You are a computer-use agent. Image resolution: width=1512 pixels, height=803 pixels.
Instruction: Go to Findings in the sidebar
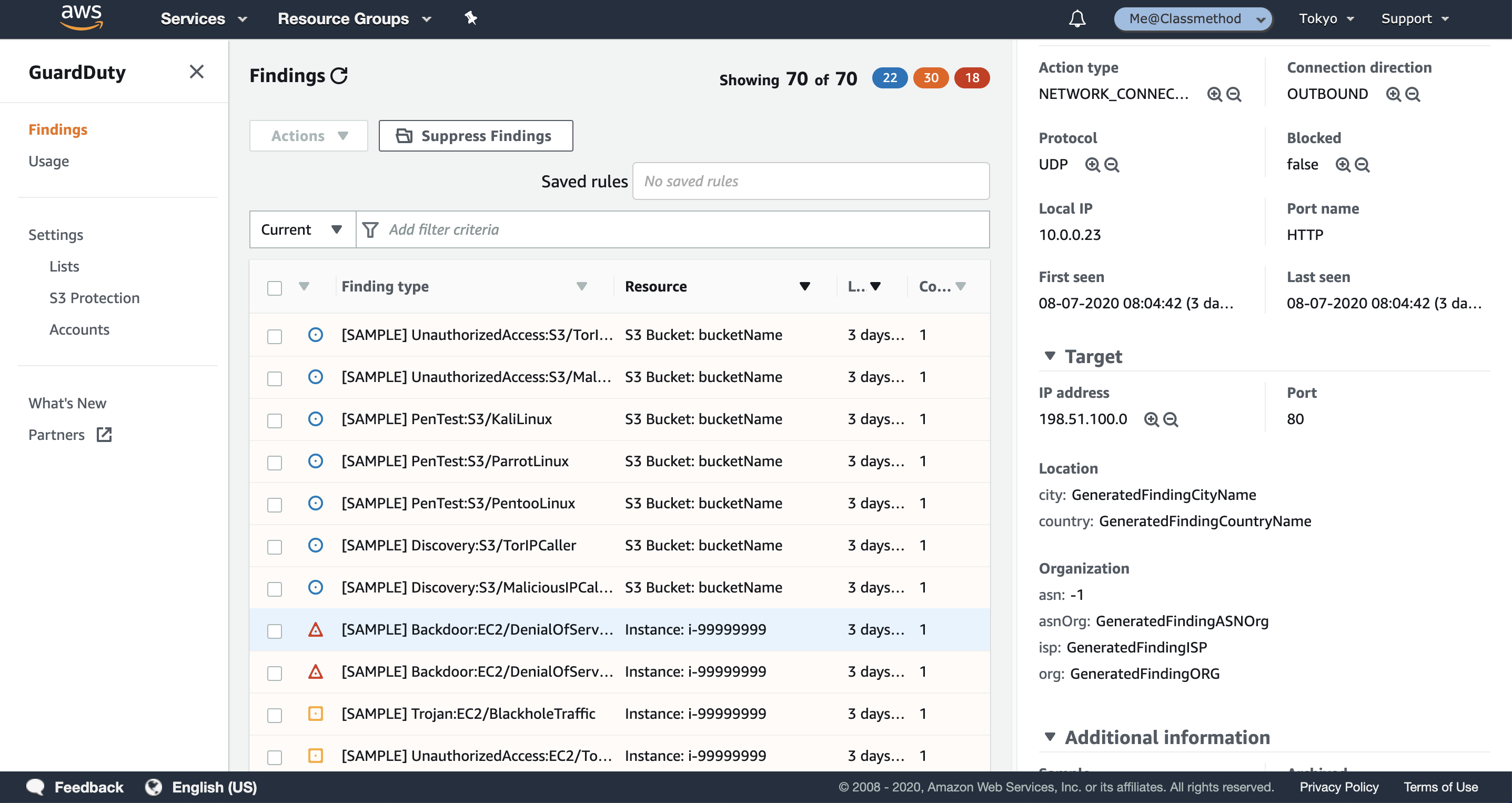(57, 129)
